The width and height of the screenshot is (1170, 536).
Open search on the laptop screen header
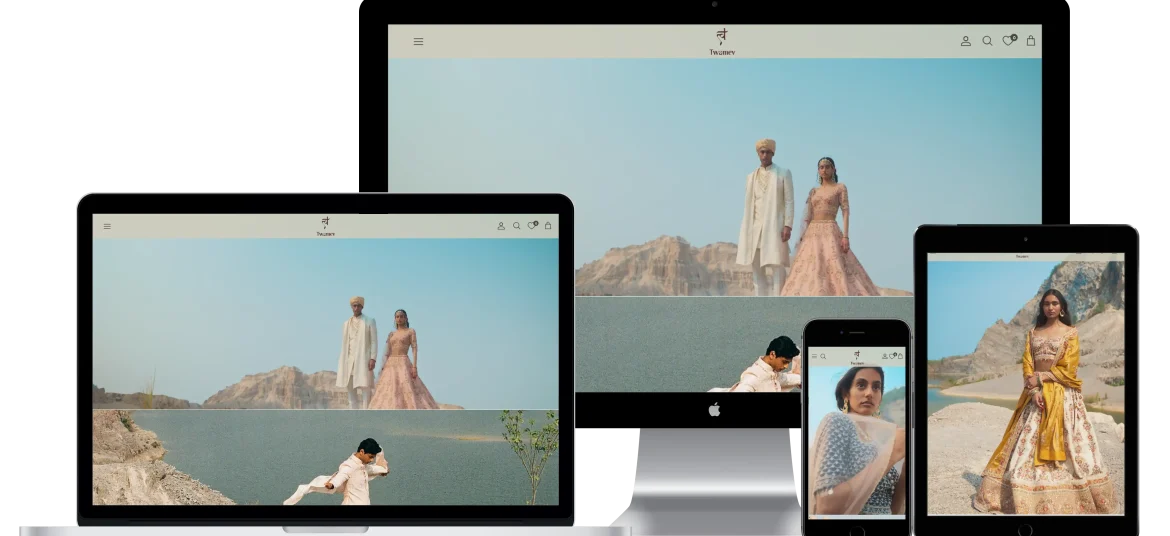coord(517,226)
